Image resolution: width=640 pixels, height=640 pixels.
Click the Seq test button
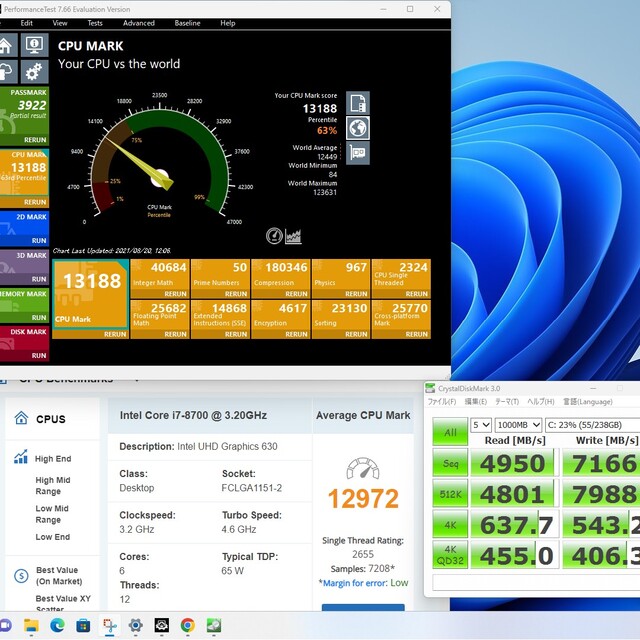tap(450, 463)
